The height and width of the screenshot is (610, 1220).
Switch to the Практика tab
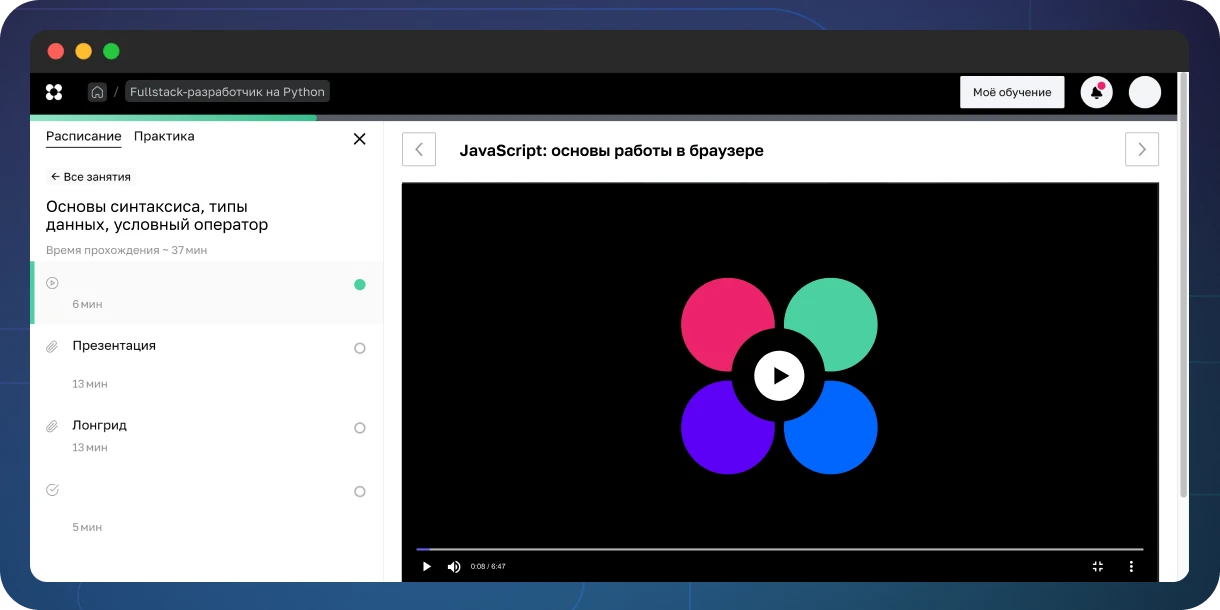coord(164,136)
